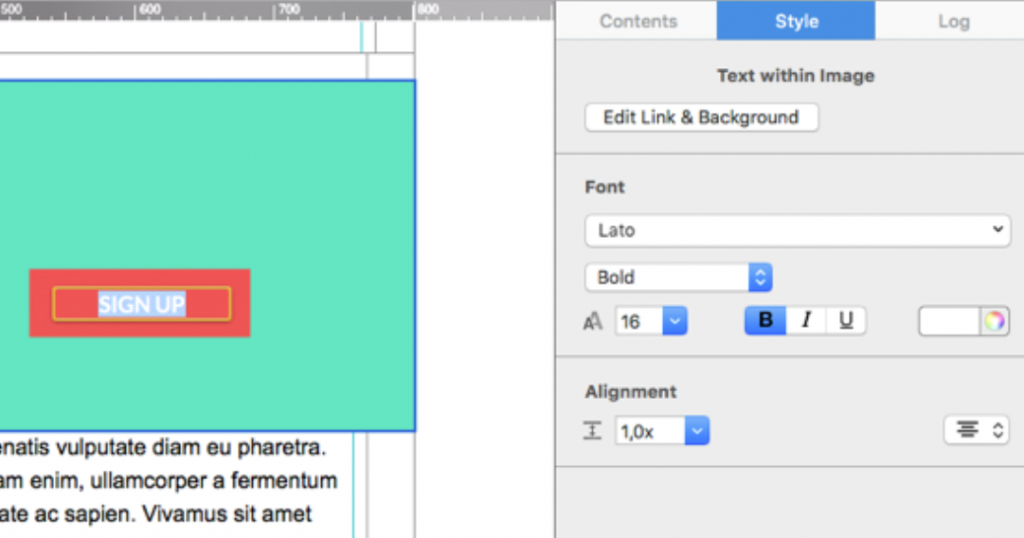1024x538 pixels.
Task: Click the paragraph text 'vulputate diam eu pharetra'
Action: tap(191, 448)
